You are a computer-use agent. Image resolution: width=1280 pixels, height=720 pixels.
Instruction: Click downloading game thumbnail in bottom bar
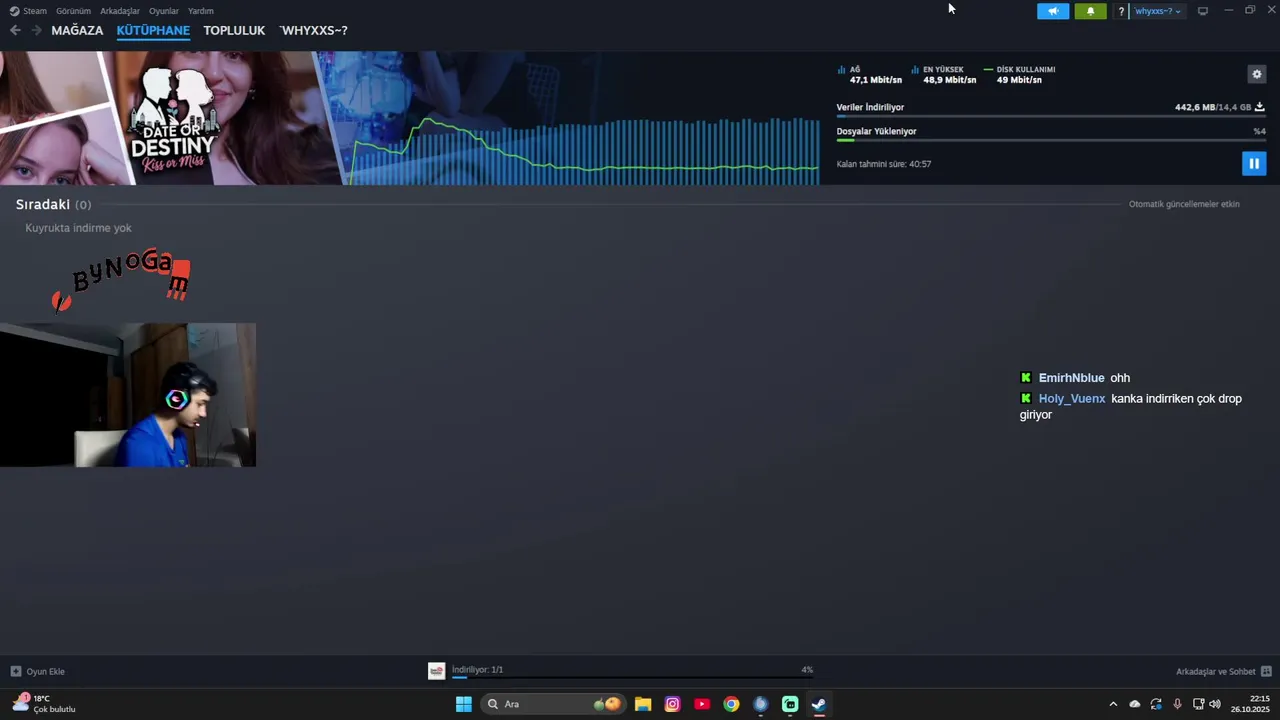point(436,671)
